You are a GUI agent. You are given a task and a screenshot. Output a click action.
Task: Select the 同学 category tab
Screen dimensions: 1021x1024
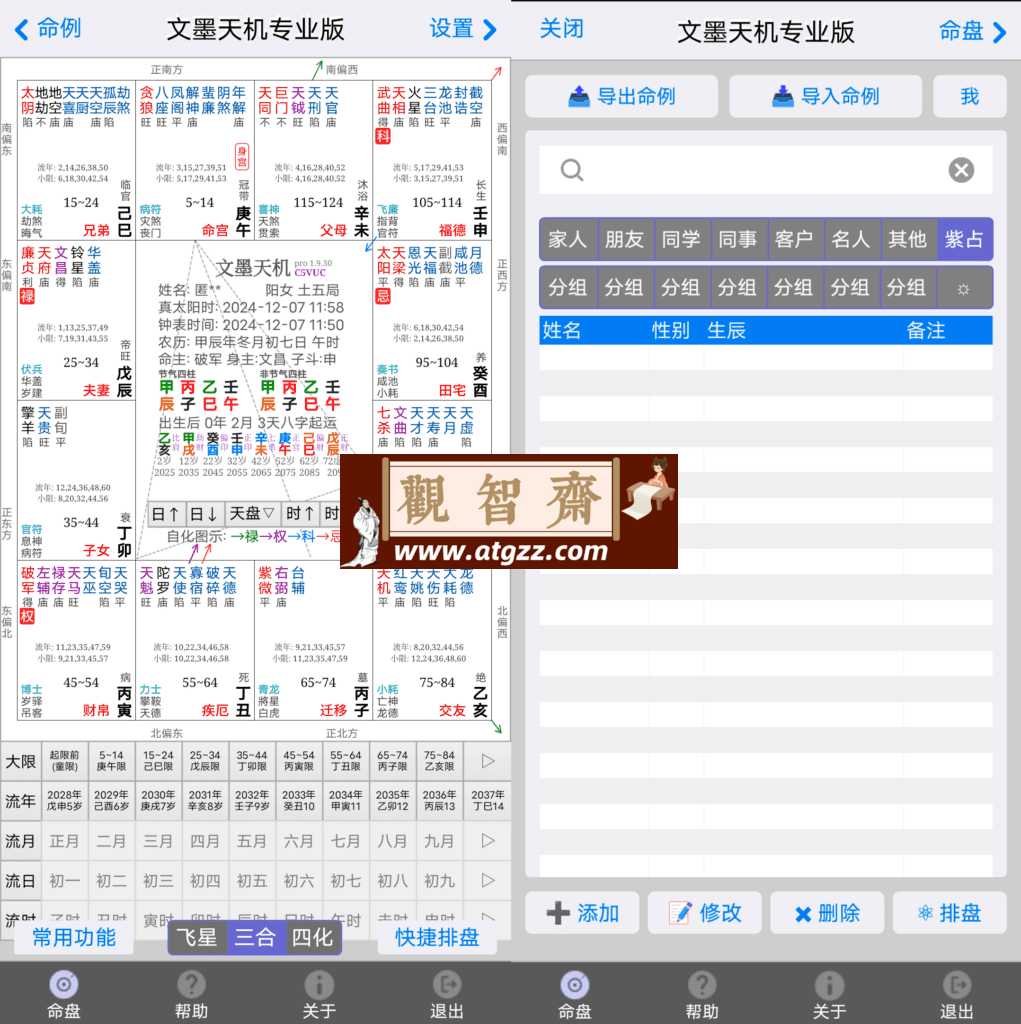(x=681, y=239)
